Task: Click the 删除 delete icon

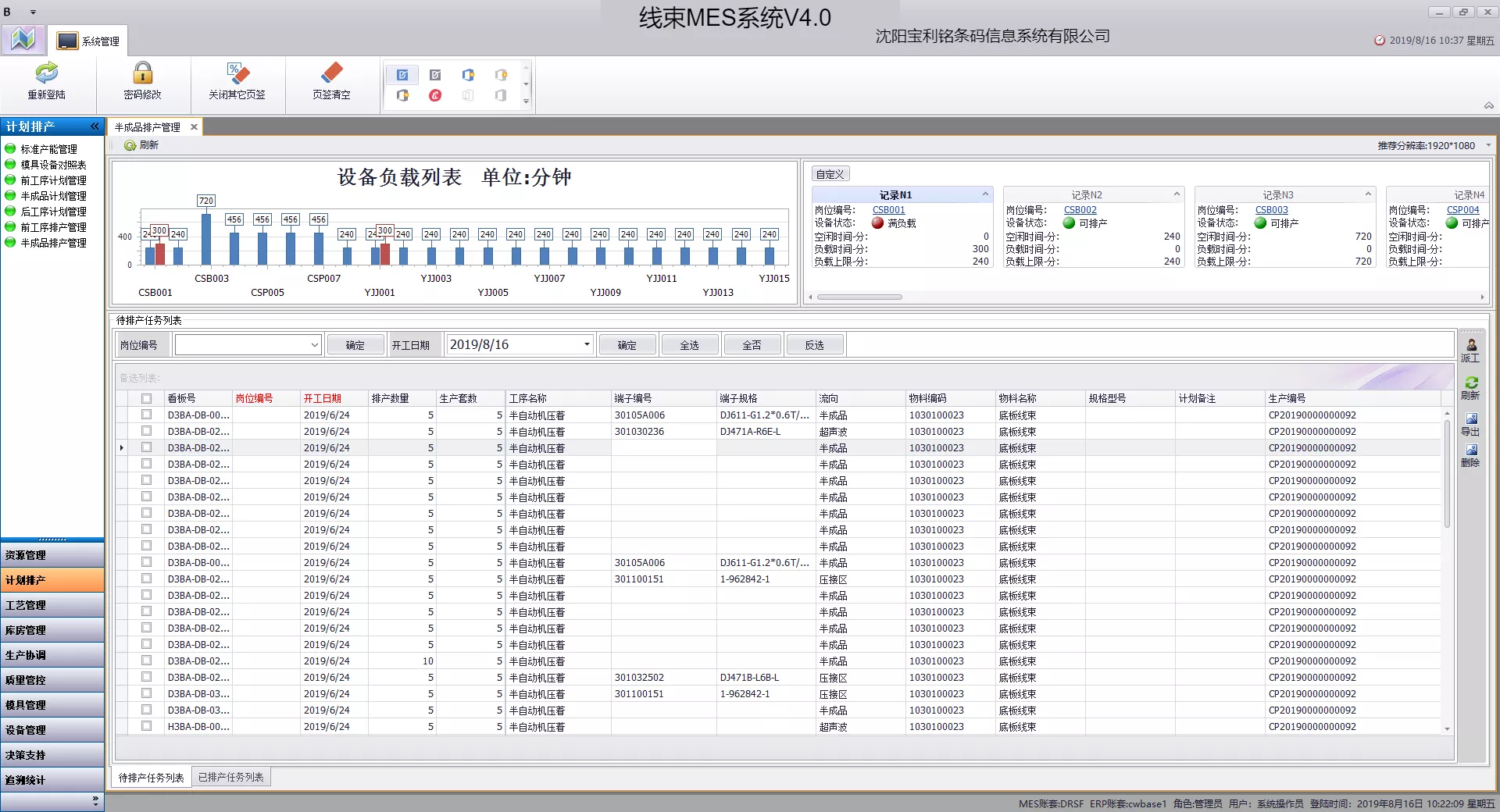Action: coord(1471,450)
